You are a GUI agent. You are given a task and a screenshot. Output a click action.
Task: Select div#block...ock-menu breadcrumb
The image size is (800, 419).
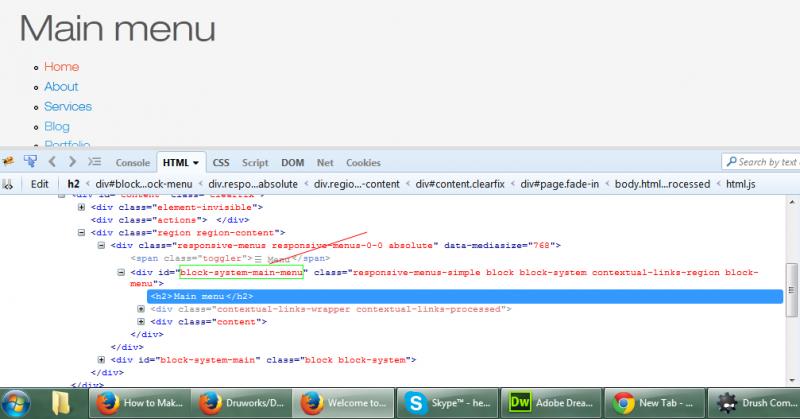(x=143, y=184)
